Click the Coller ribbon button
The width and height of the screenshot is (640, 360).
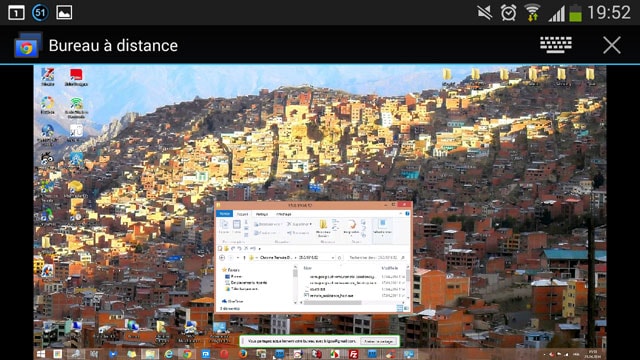pos(236,227)
